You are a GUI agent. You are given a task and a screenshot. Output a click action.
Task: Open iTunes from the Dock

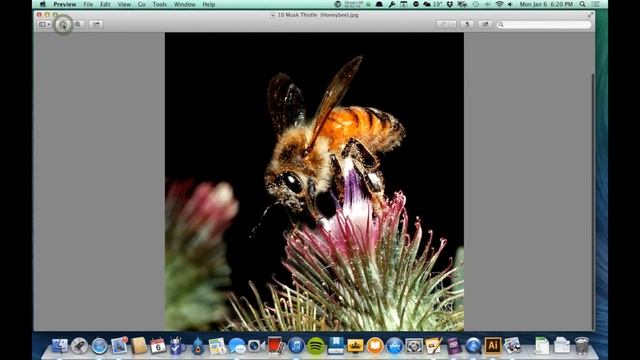[x=296, y=346]
